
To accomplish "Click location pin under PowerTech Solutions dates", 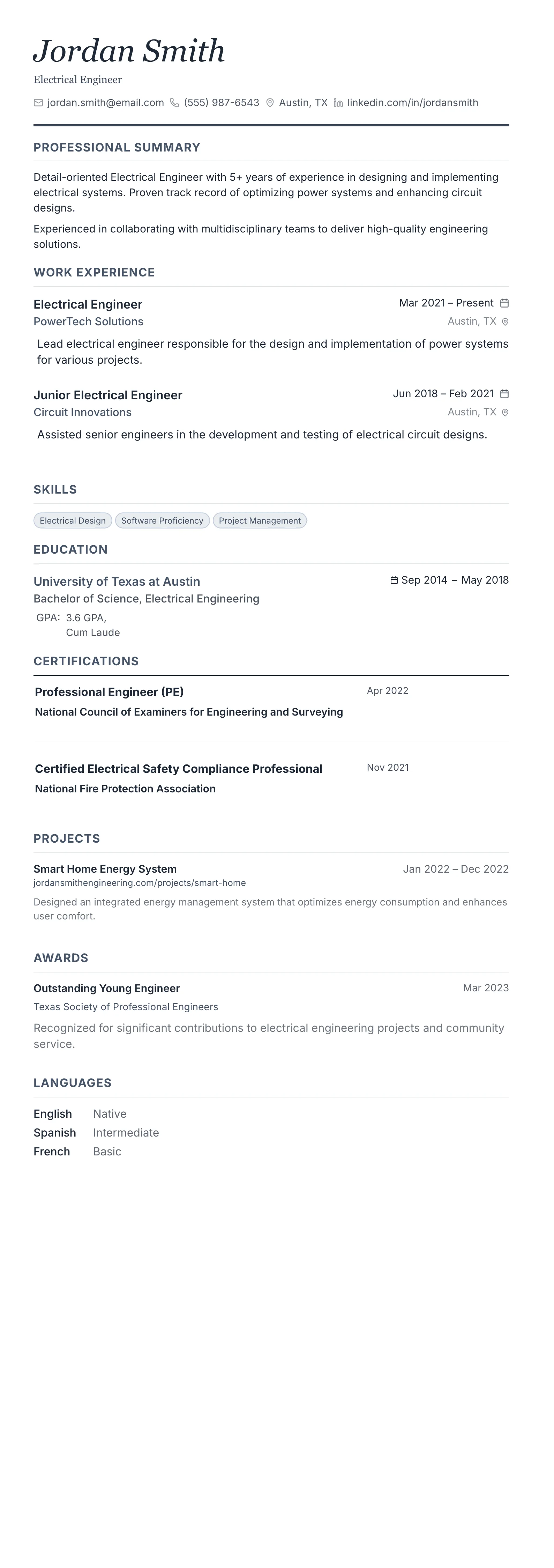I will pyautogui.click(x=505, y=322).
